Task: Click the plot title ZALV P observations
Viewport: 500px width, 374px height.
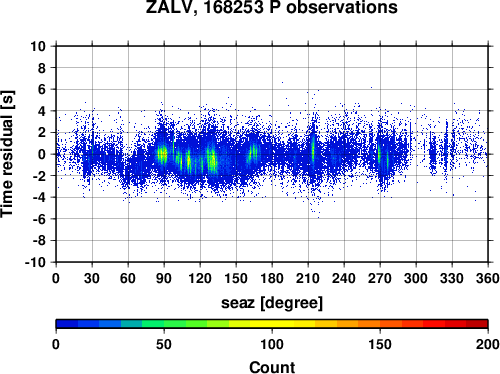Action: 272,7
